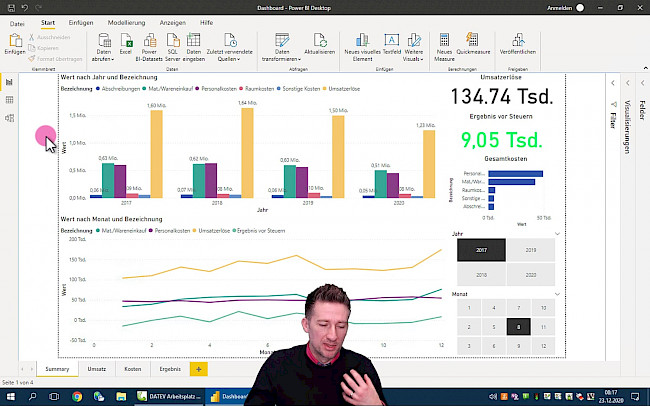Expand the Monat slicer chevron

point(557,294)
